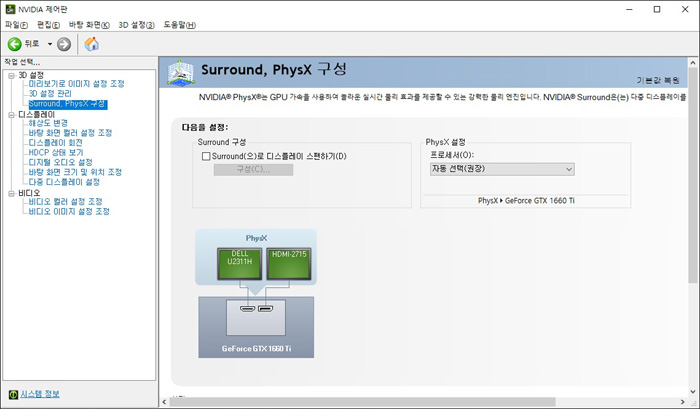Click the left display port connector icon
700x409 pixels.
click(x=247, y=309)
